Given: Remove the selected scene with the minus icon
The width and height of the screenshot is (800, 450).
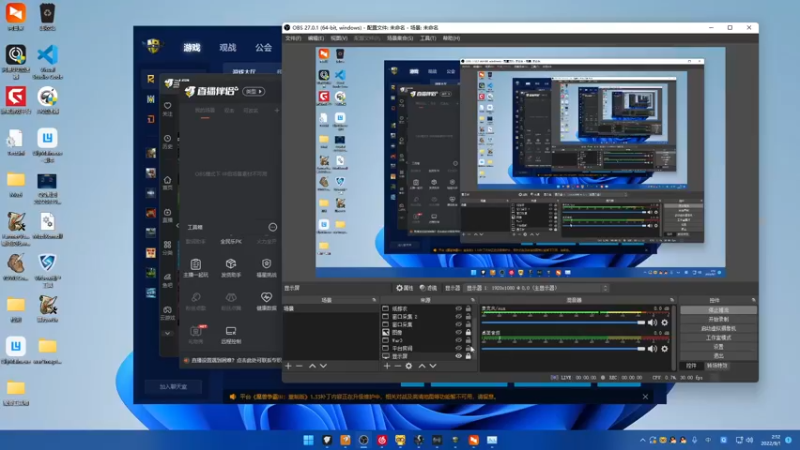Looking at the screenshot, I should point(299,366).
